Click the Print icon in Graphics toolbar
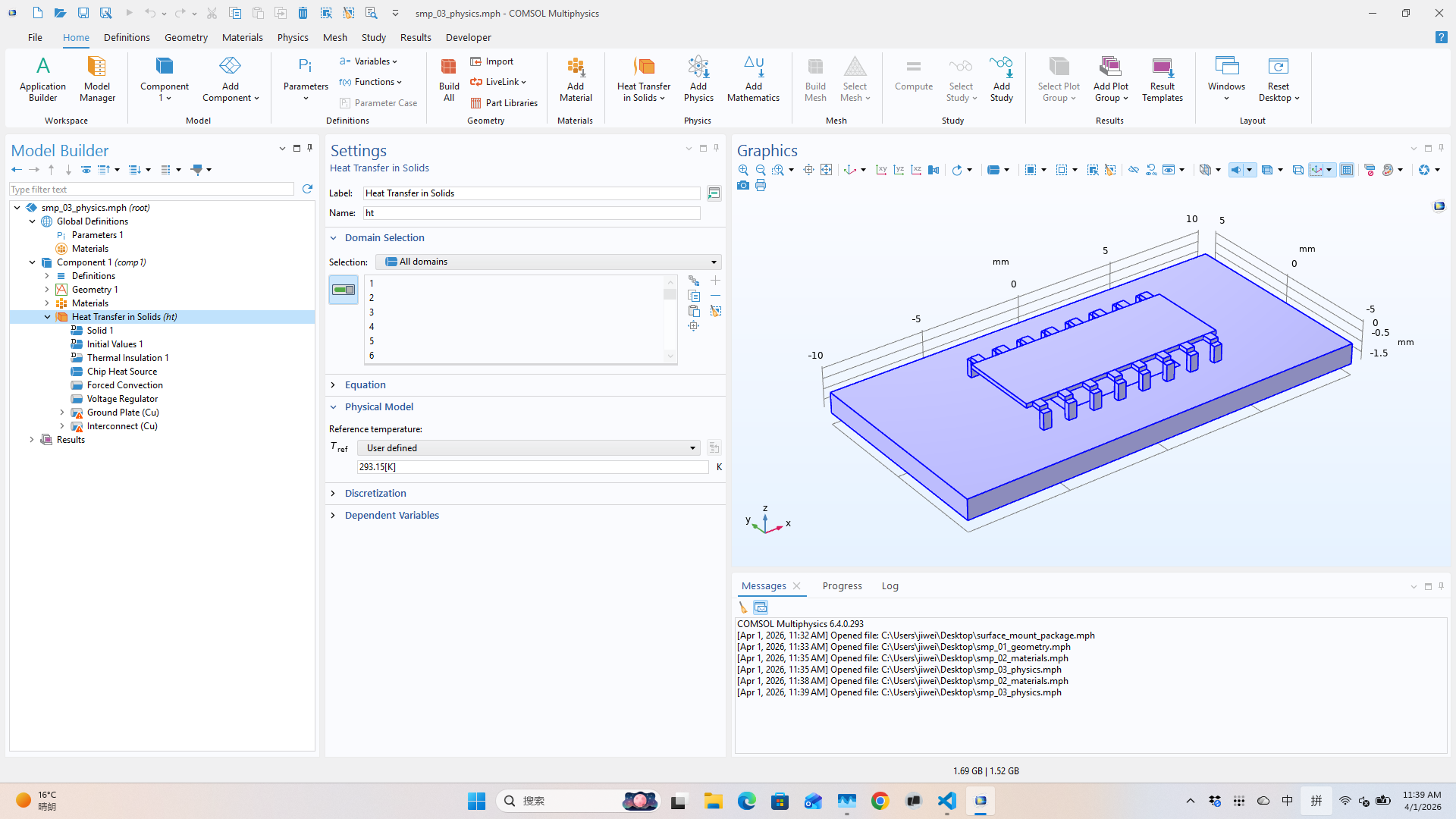Viewport: 1456px width, 819px height. [x=761, y=186]
